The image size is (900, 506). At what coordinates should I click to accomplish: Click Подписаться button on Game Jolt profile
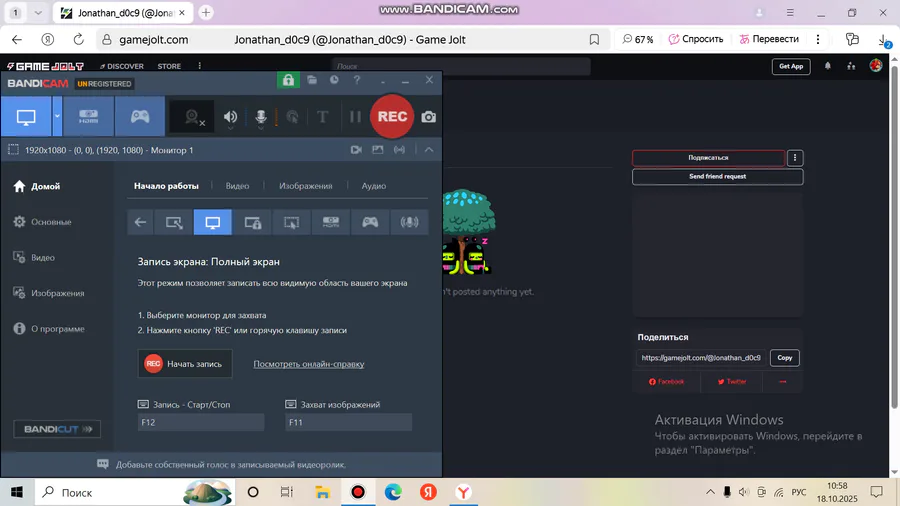(x=708, y=158)
